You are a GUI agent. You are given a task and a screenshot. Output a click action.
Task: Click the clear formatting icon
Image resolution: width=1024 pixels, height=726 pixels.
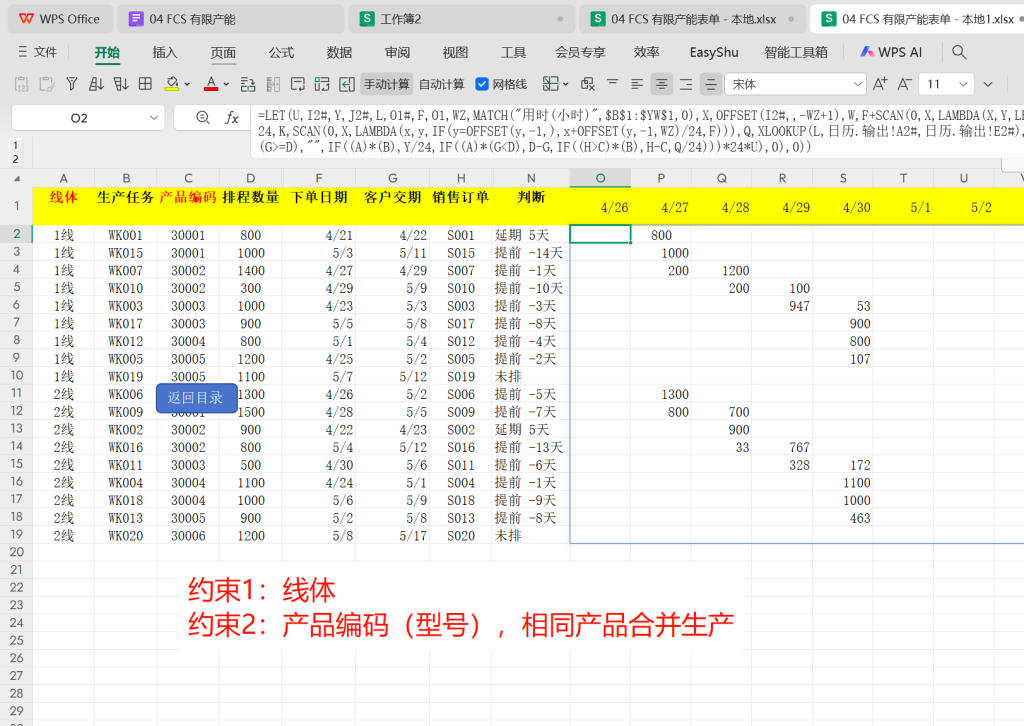pos(588,84)
